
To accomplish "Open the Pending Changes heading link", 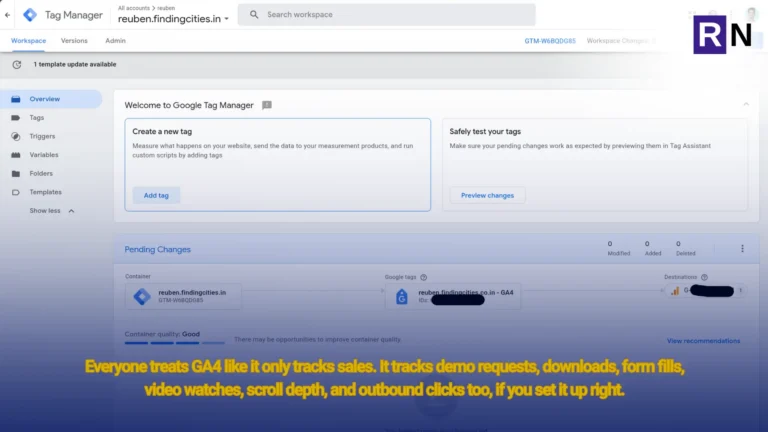I will (157, 249).
